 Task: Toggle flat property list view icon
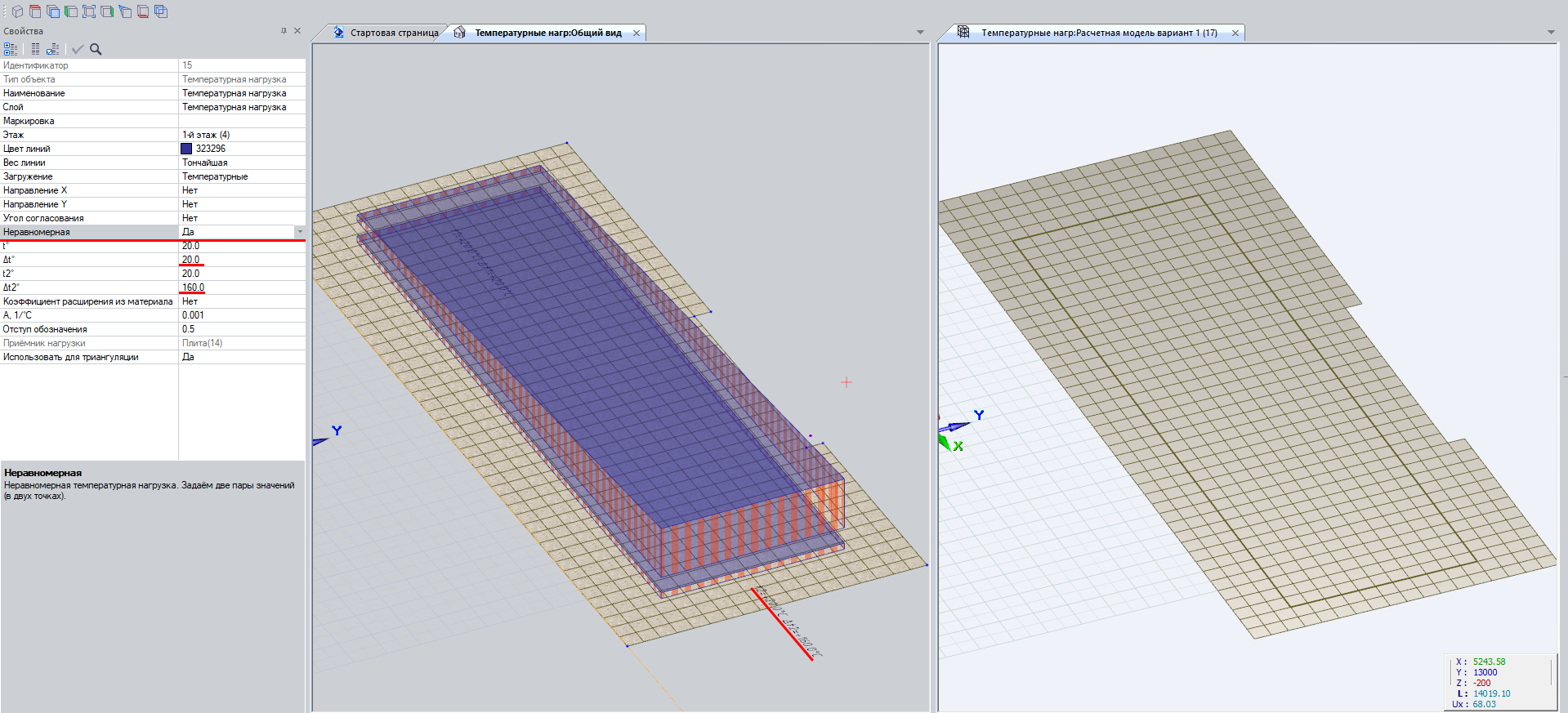pos(35,49)
